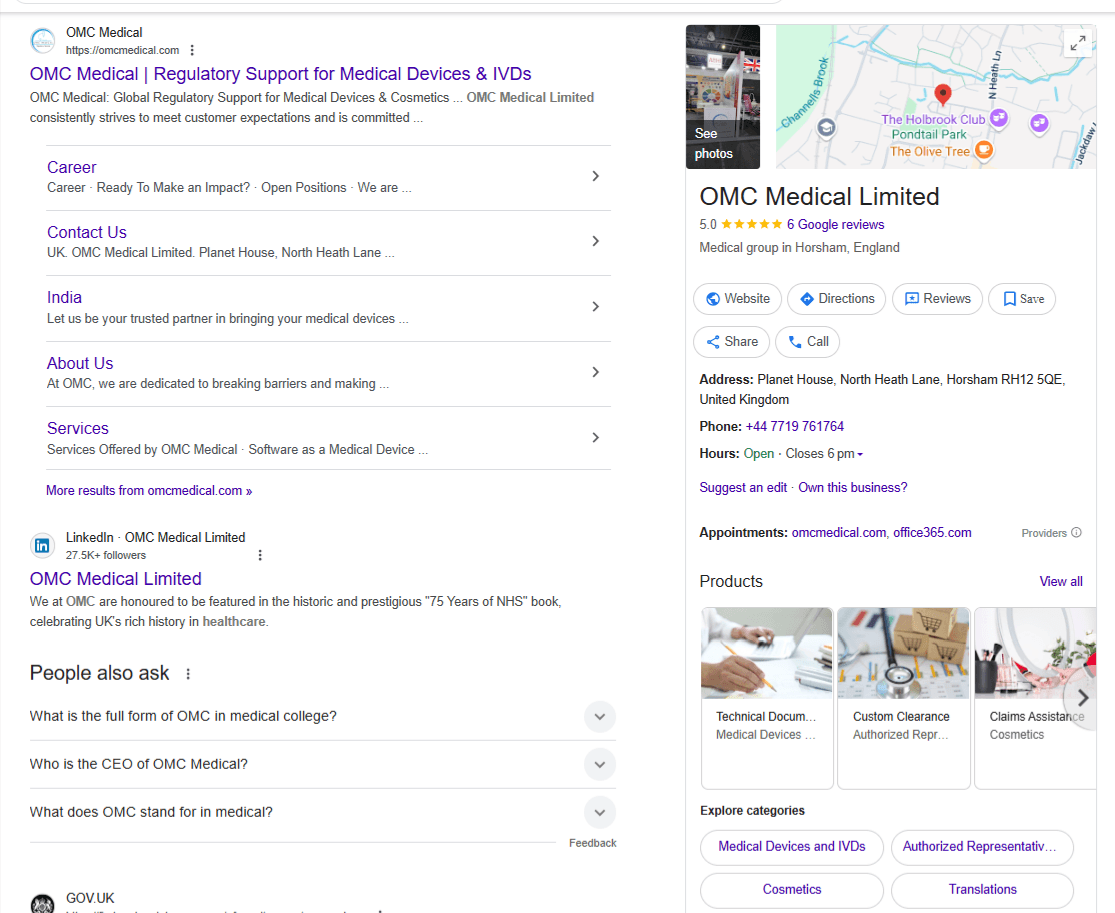Open the Contact Us sitelink

coord(87,233)
